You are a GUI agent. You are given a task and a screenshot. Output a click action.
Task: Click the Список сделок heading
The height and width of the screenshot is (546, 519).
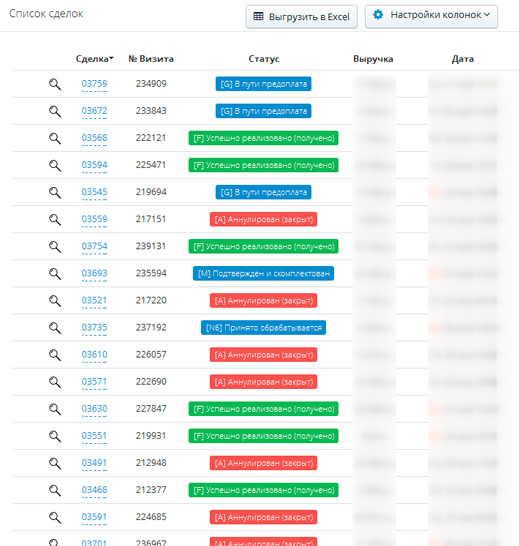coord(46,14)
